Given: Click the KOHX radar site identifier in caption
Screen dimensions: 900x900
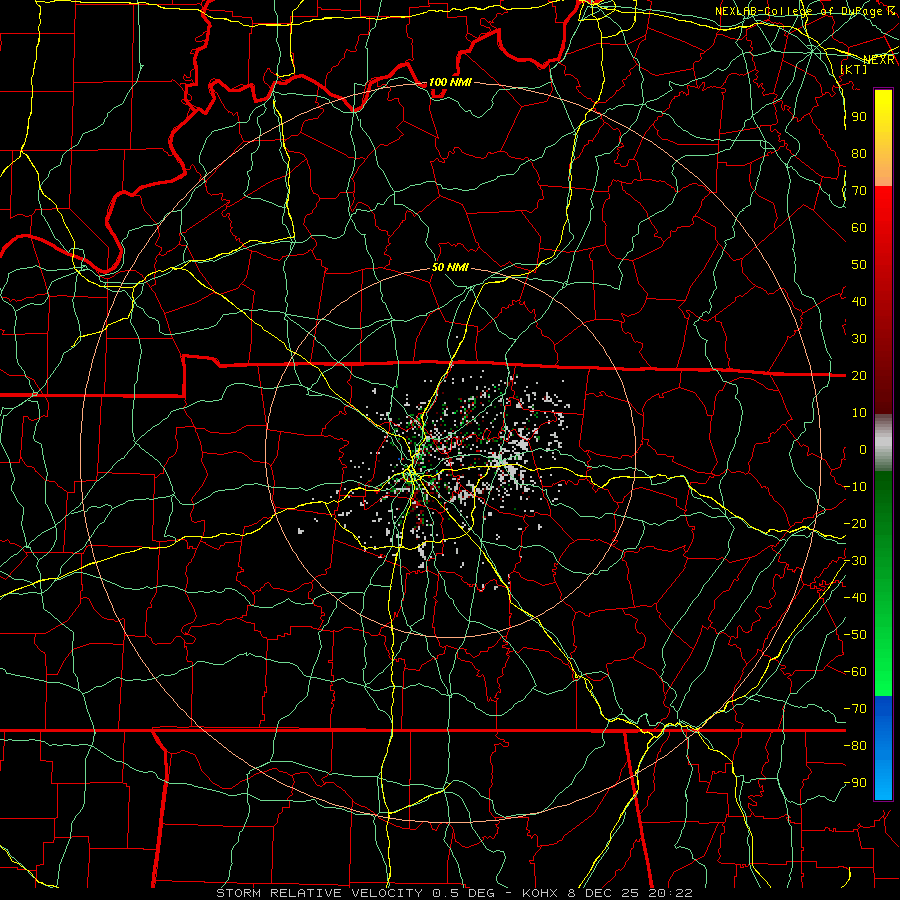Looking at the screenshot, I should tap(540, 893).
